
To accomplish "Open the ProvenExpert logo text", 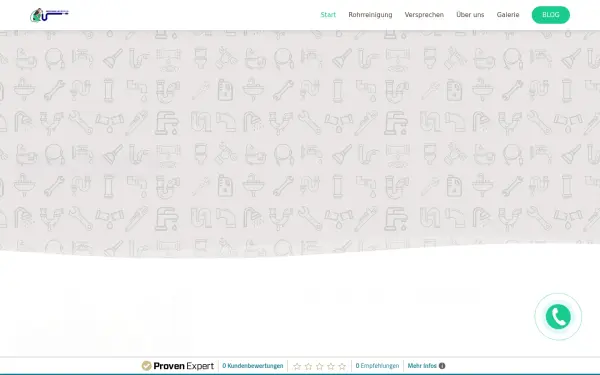I will pyautogui.click(x=183, y=366).
